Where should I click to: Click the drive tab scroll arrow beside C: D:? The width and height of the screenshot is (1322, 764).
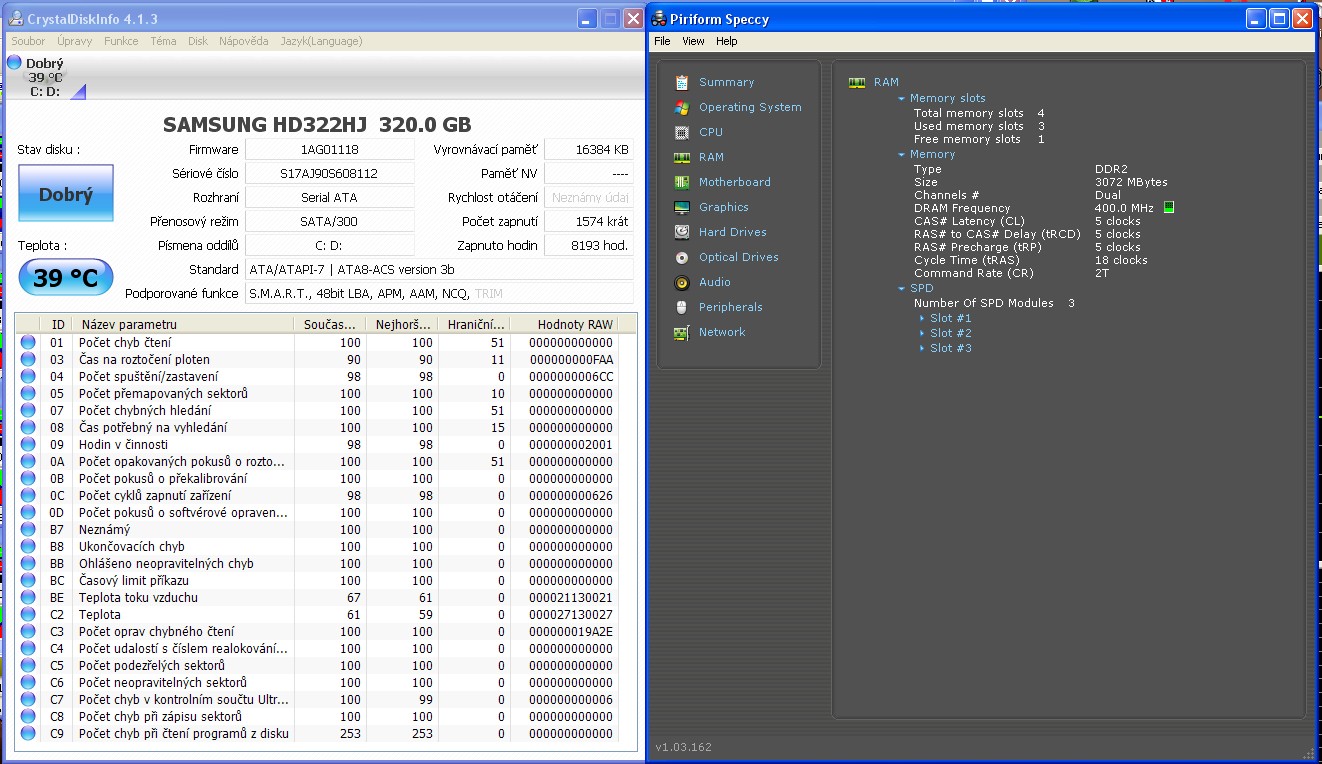click(x=78, y=92)
